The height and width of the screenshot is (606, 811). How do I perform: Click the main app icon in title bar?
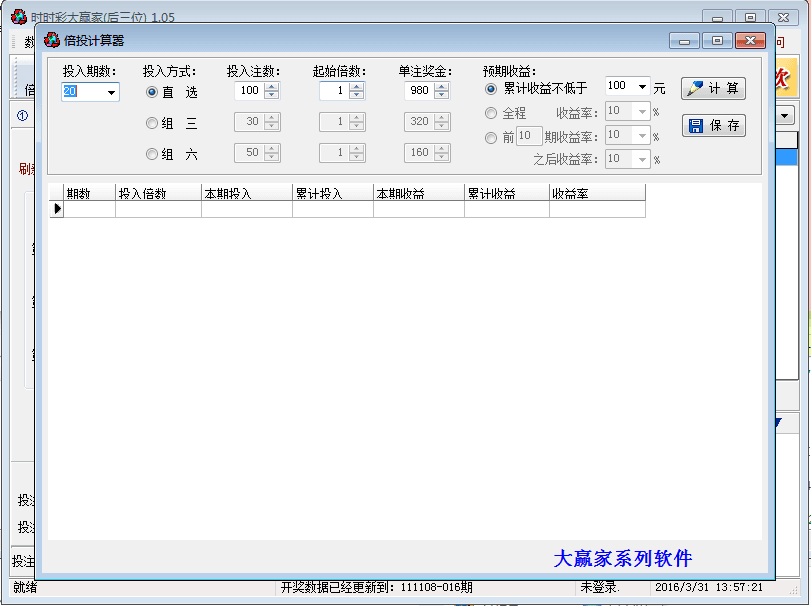pyautogui.click(x=18, y=17)
